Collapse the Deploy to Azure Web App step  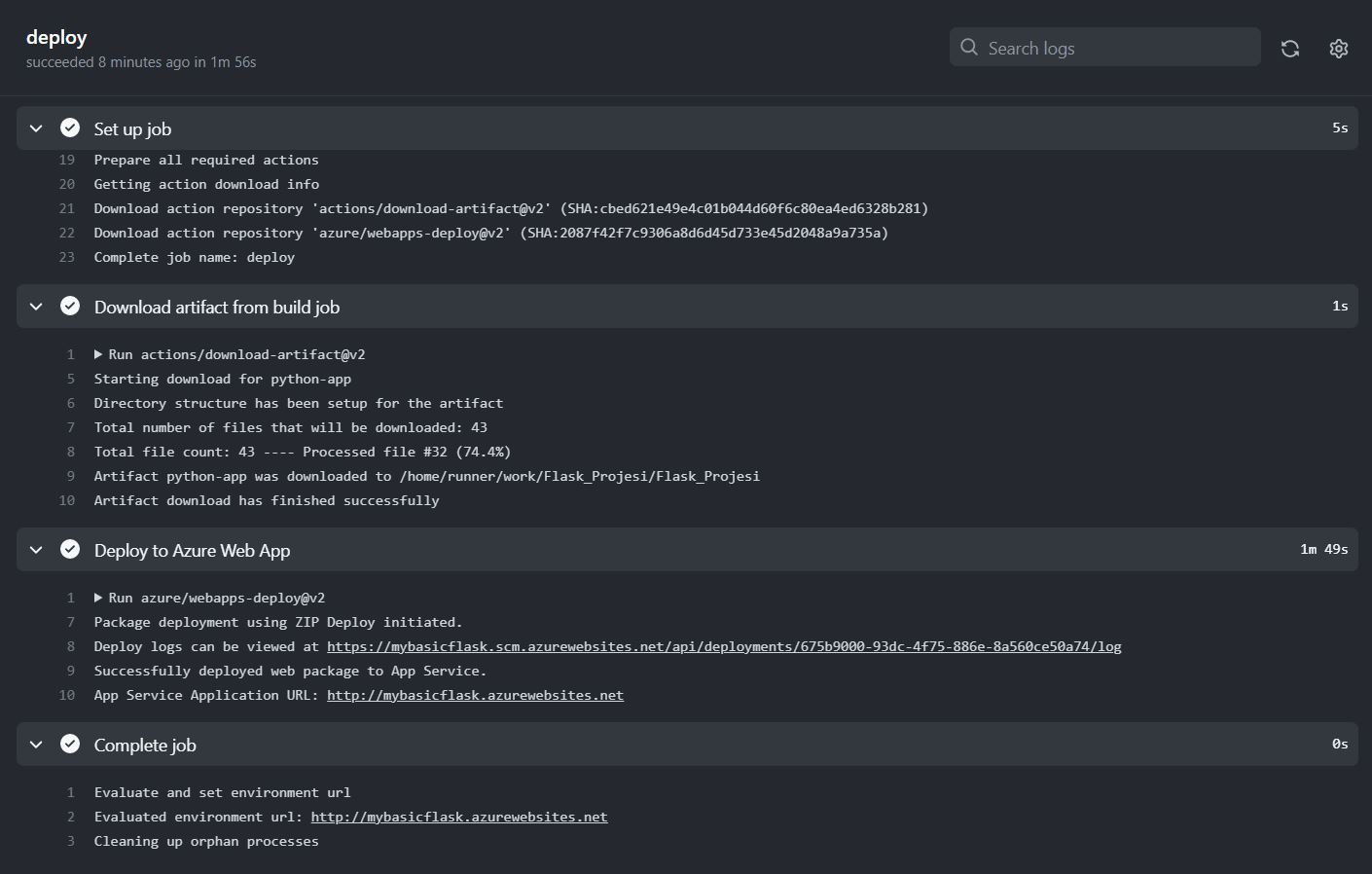point(36,550)
